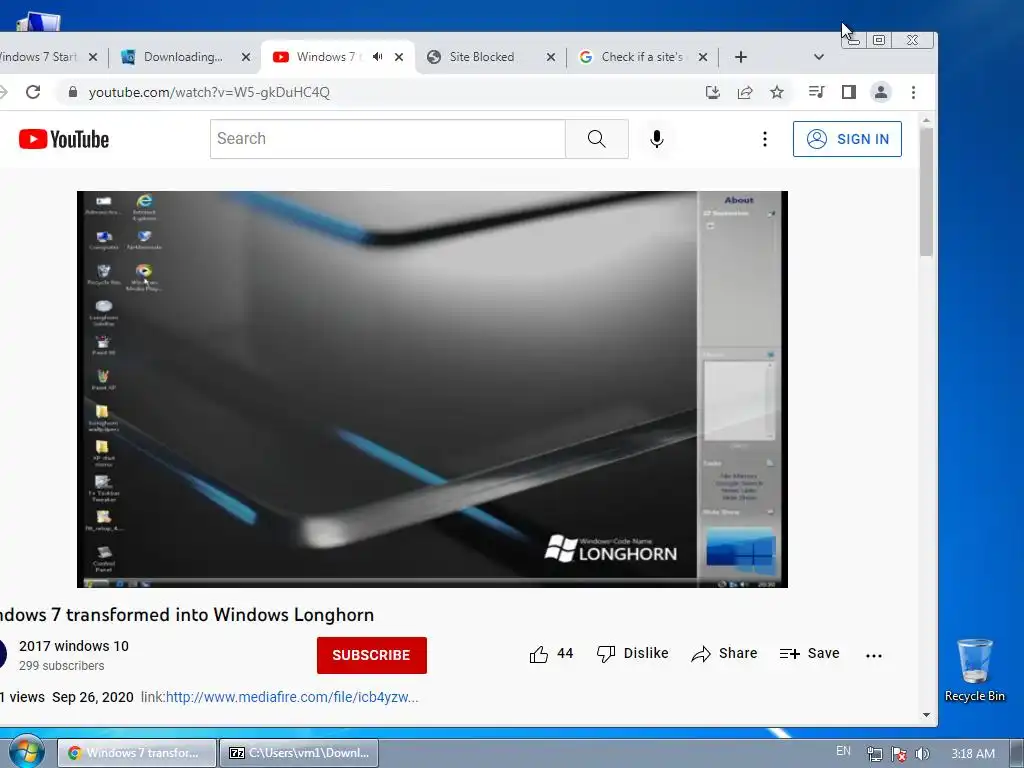Bookmark this page with the star icon
This screenshot has height=768, width=1024.
(776, 92)
